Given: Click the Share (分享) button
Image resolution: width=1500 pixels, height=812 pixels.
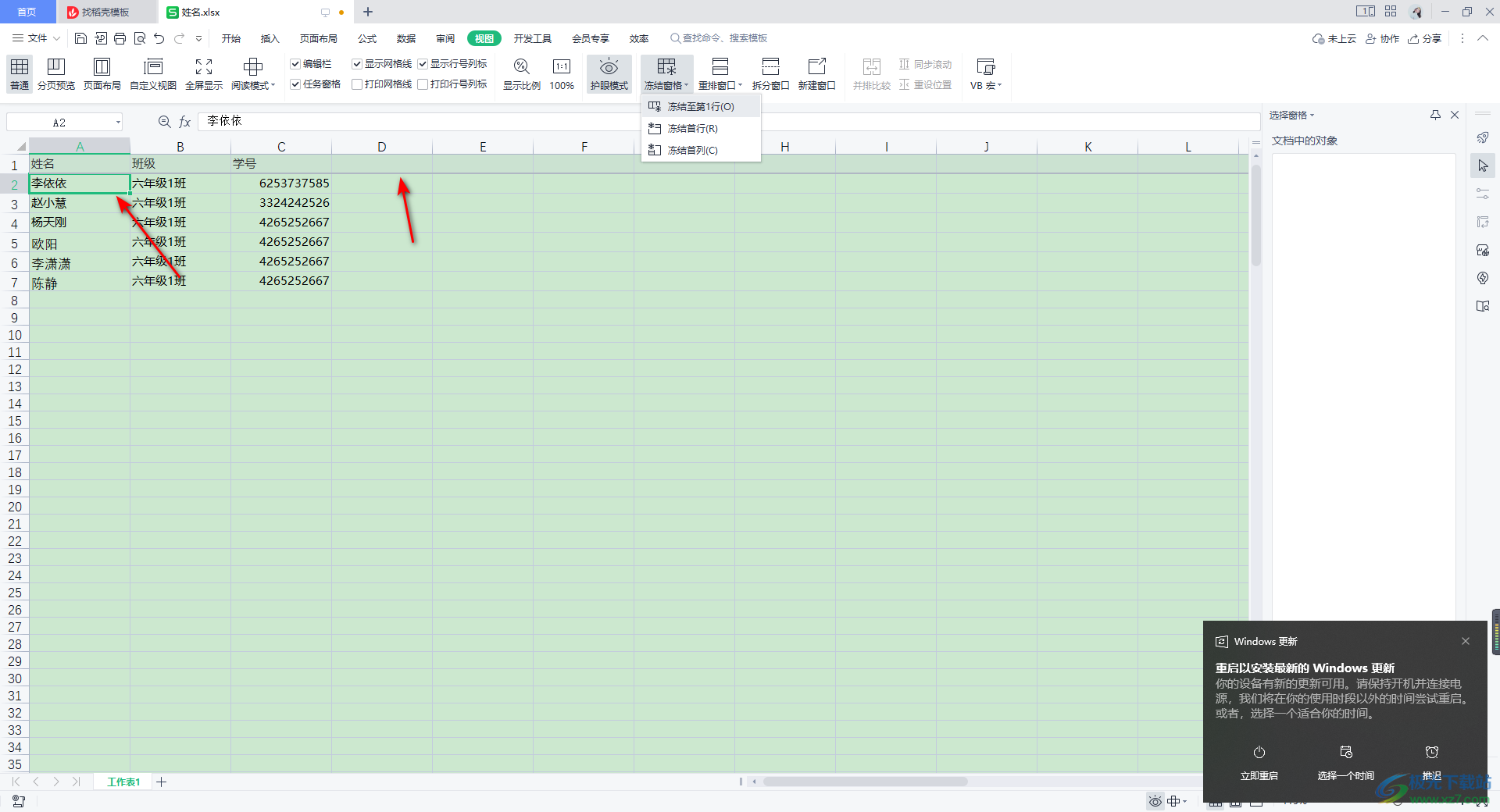Looking at the screenshot, I should [x=1425, y=38].
